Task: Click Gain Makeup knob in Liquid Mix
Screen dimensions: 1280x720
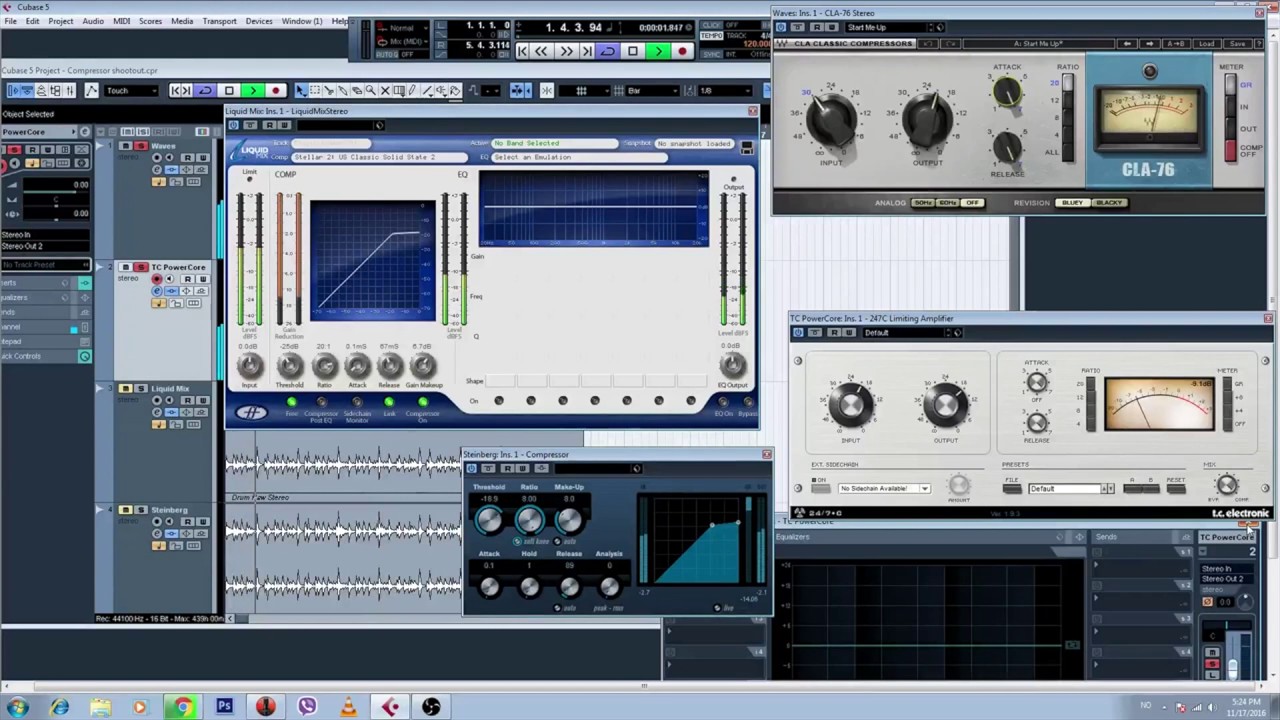Action: pyautogui.click(x=423, y=366)
